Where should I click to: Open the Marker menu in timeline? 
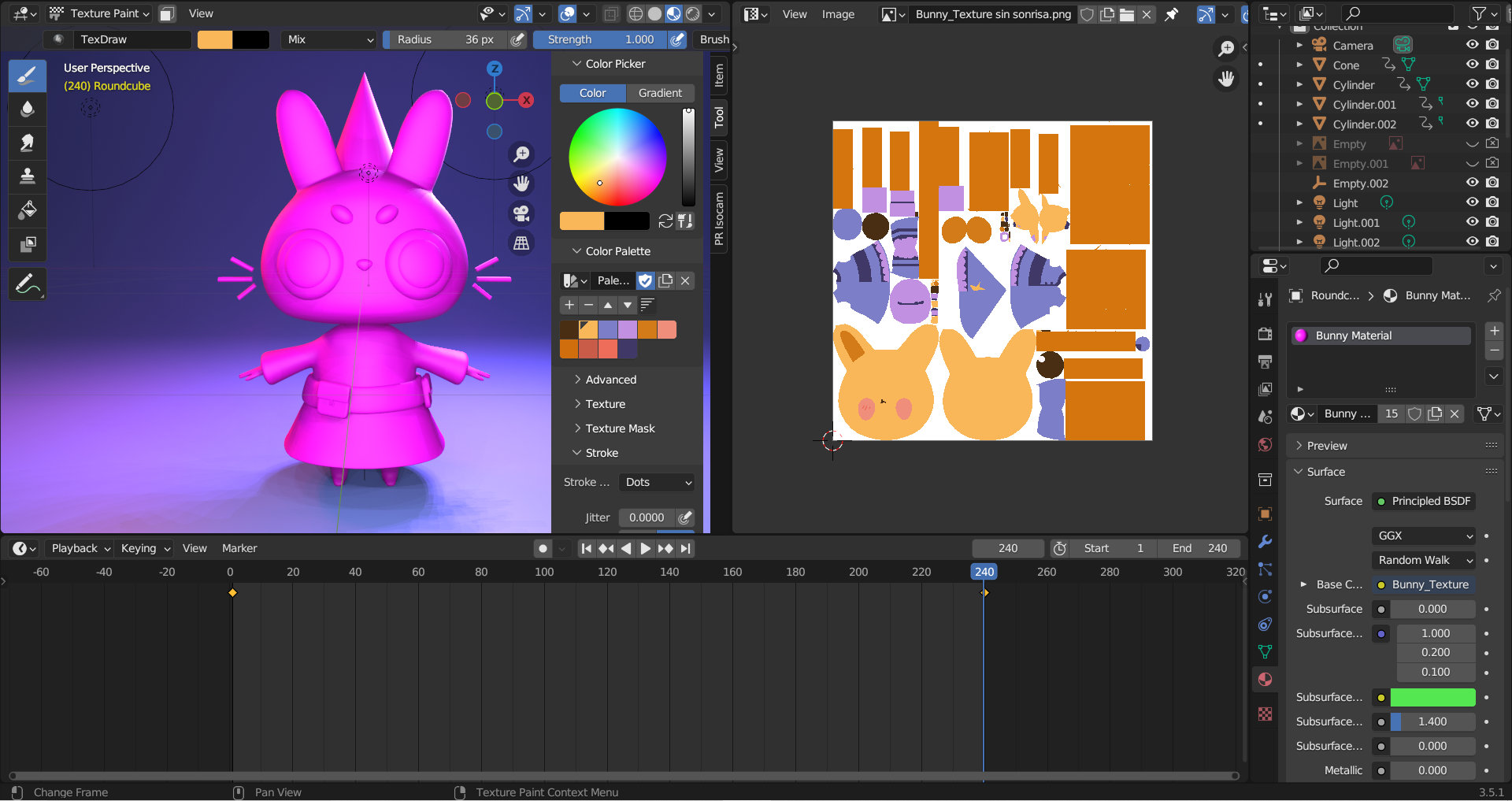[239, 548]
